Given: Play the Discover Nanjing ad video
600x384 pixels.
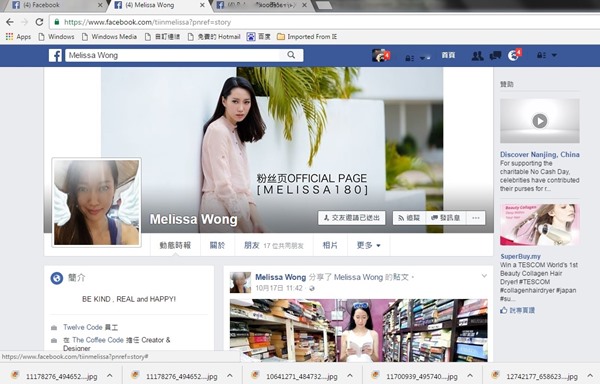Looking at the screenshot, I should (x=540, y=121).
